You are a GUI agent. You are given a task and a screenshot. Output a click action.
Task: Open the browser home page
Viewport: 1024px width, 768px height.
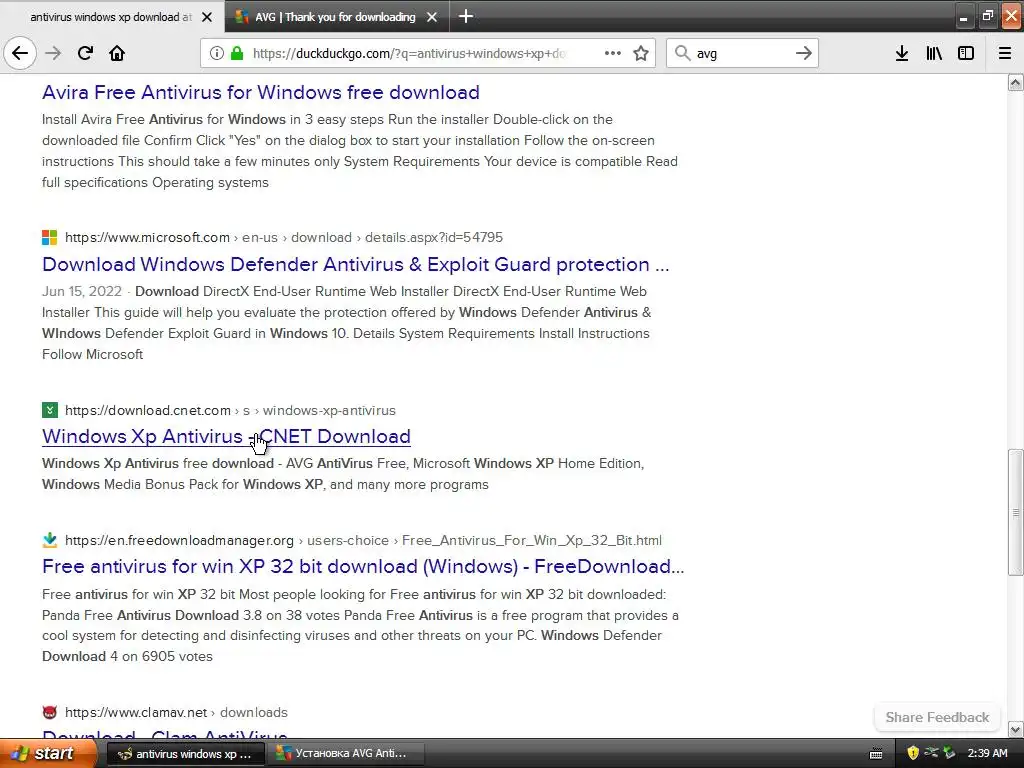117,53
